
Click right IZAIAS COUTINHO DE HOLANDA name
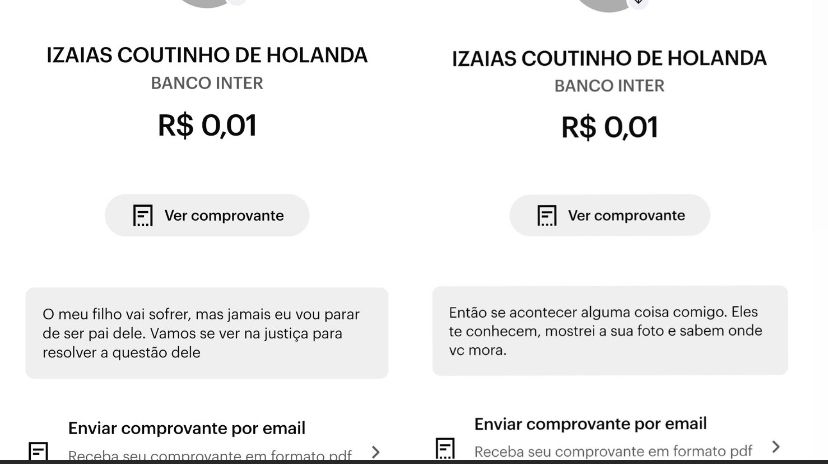pyautogui.click(x=609, y=58)
